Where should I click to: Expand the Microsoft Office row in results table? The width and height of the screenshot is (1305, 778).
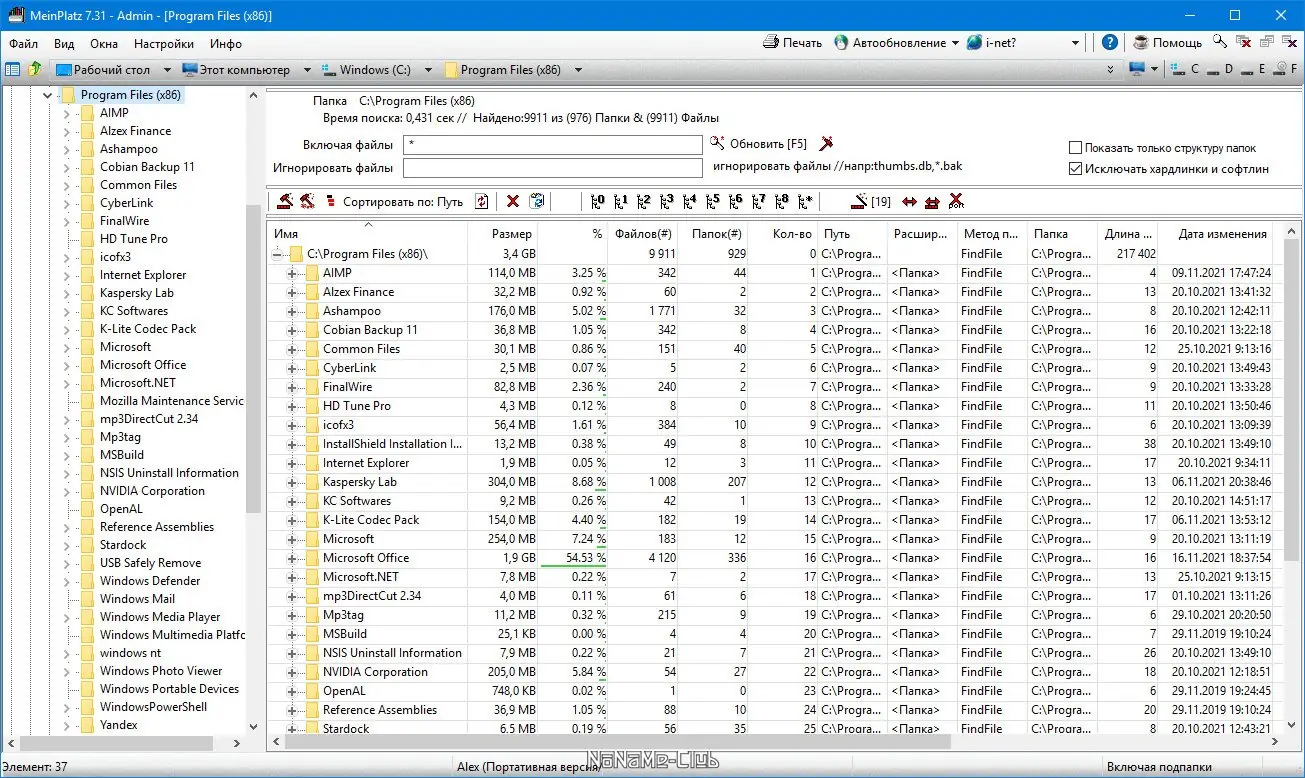pos(292,558)
